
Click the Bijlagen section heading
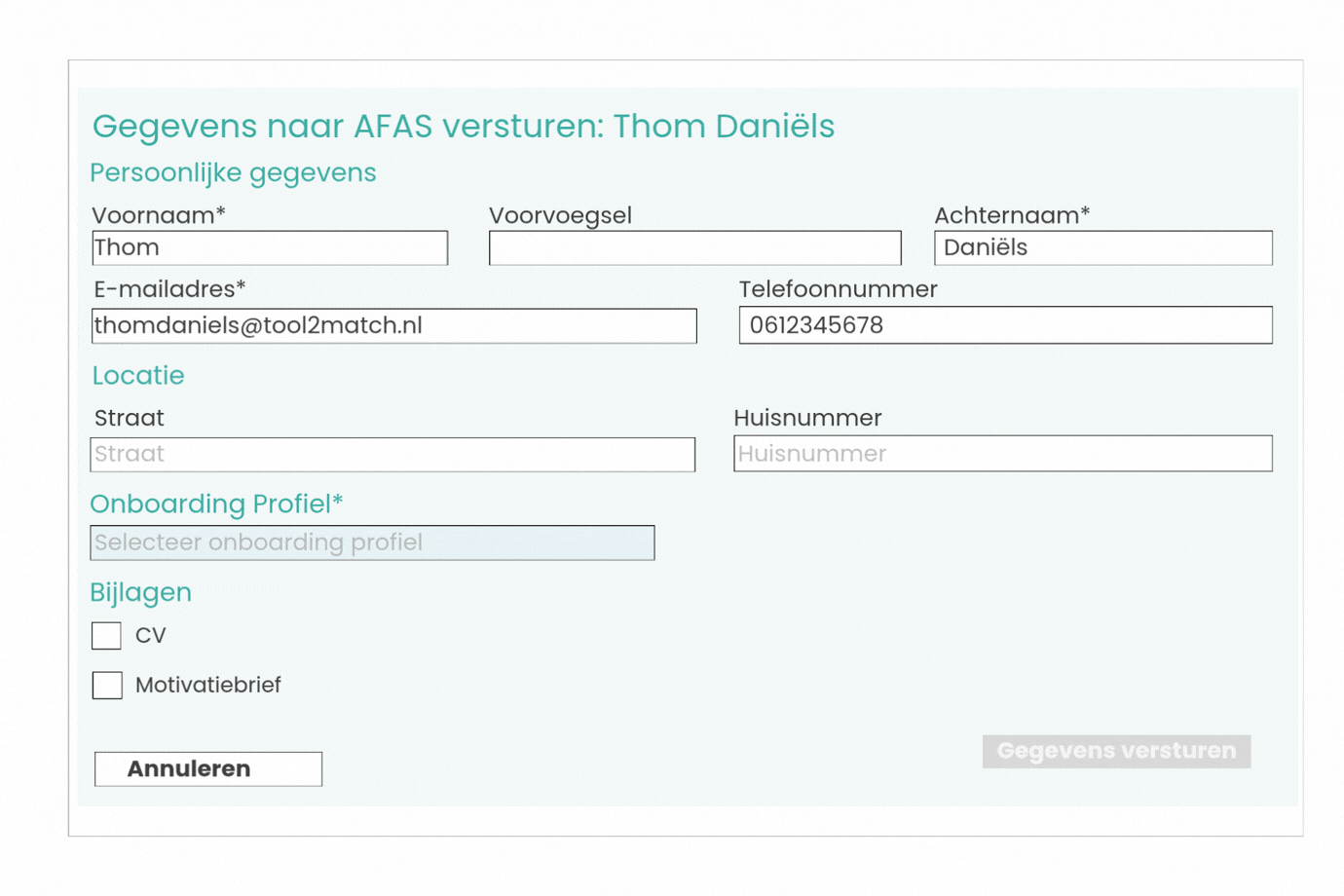pos(140,593)
